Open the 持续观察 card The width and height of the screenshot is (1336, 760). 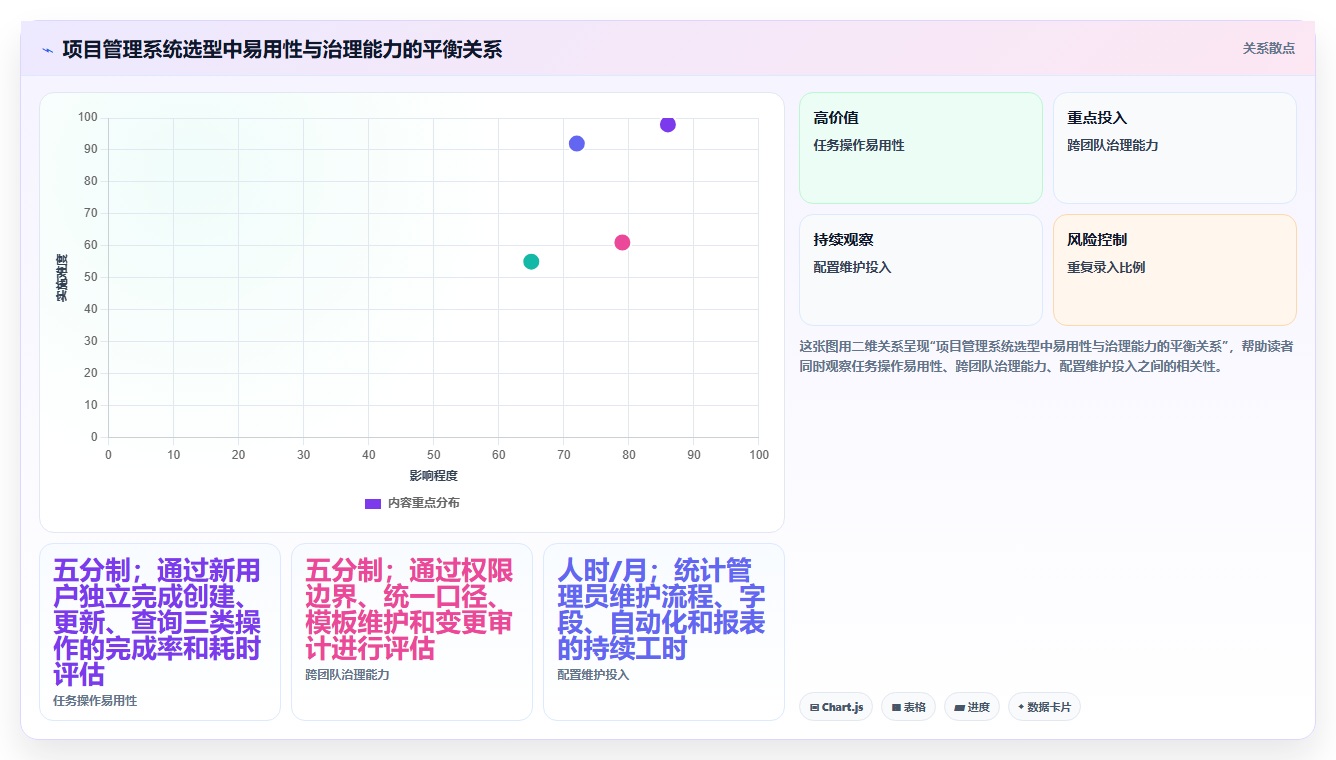pyautogui.click(x=921, y=270)
